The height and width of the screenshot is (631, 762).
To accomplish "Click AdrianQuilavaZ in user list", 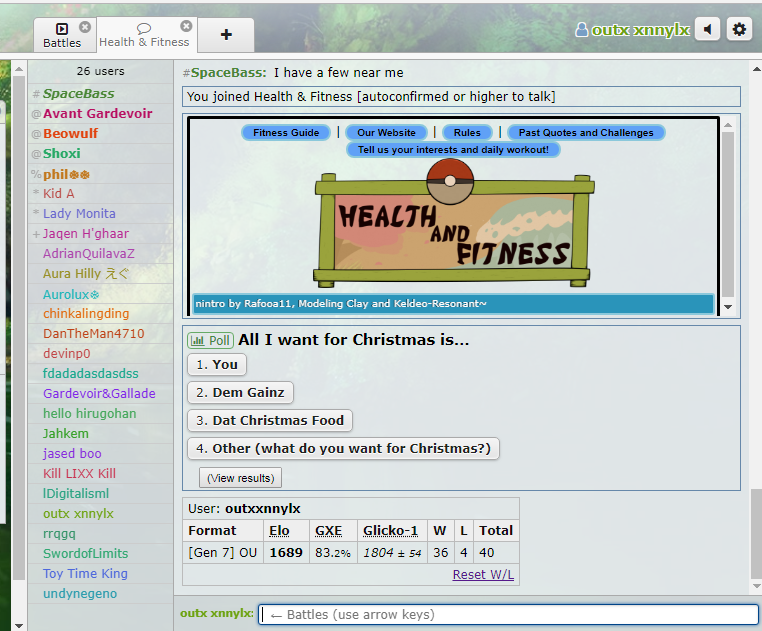I will tap(101, 253).
